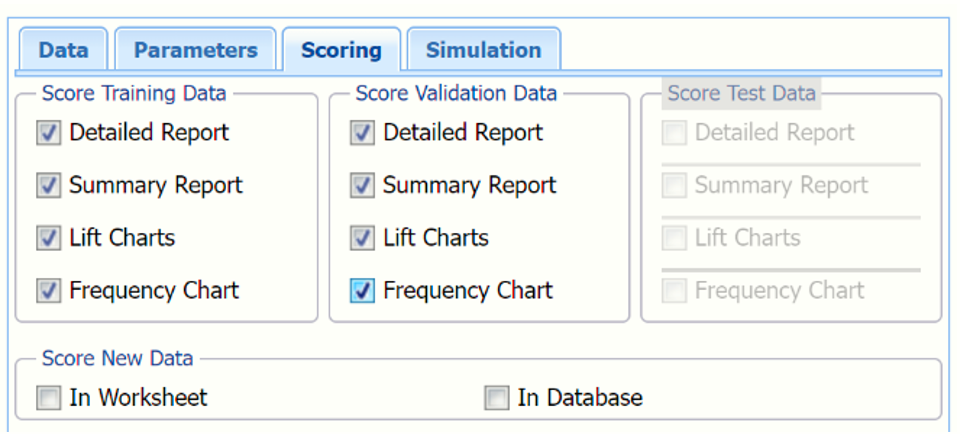Uncheck Detailed Report under Score Validation Data

362,133
